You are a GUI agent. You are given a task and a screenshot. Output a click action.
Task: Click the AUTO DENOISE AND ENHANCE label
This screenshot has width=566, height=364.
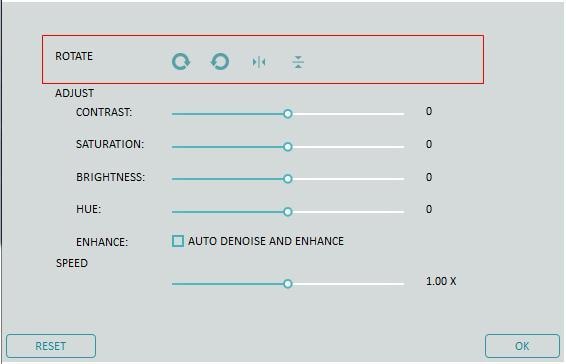[x=266, y=241]
